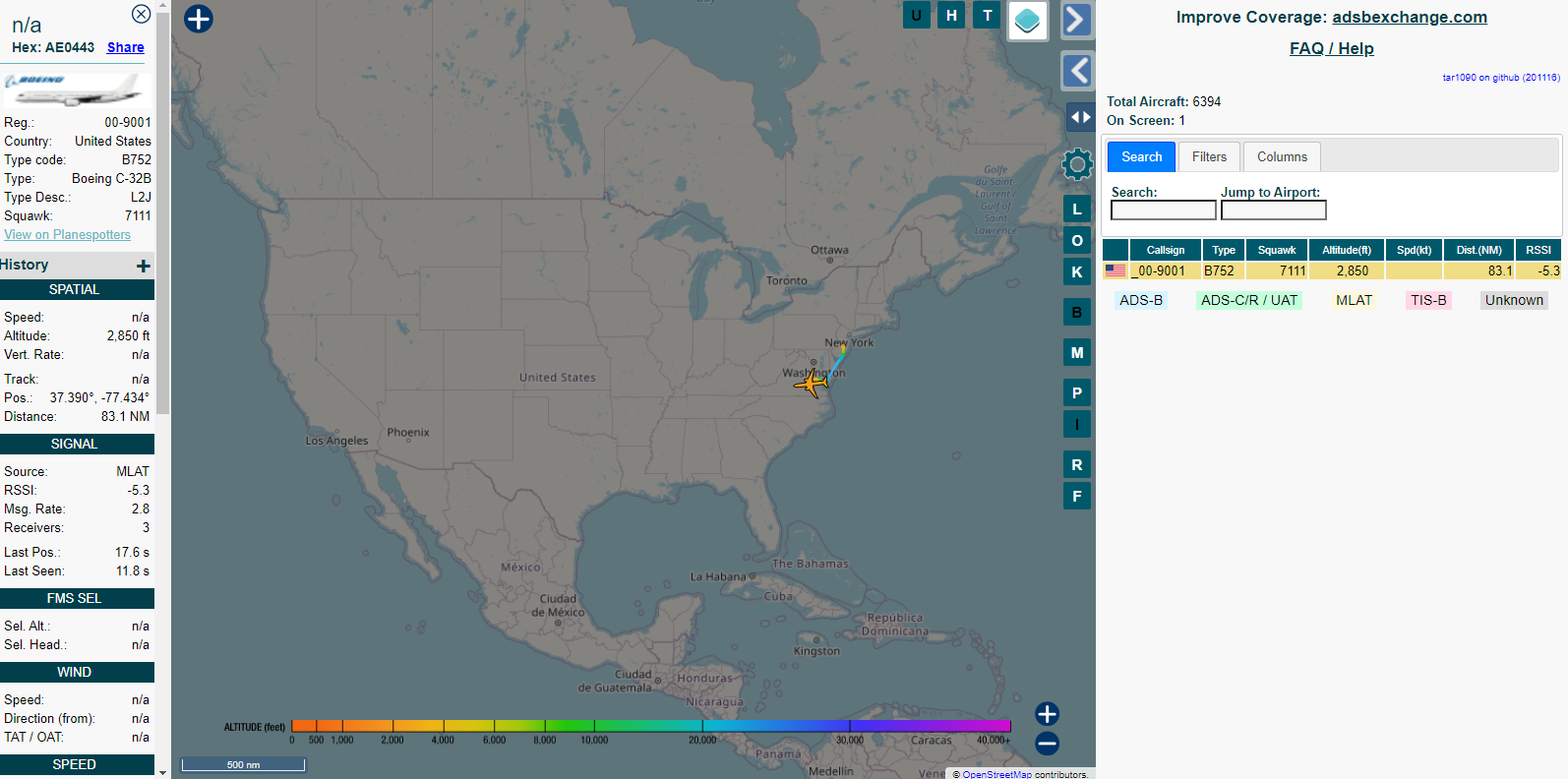The width and height of the screenshot is (1568, 779).
Task: Click the altitude color scale bar
Action: point(651,726)
